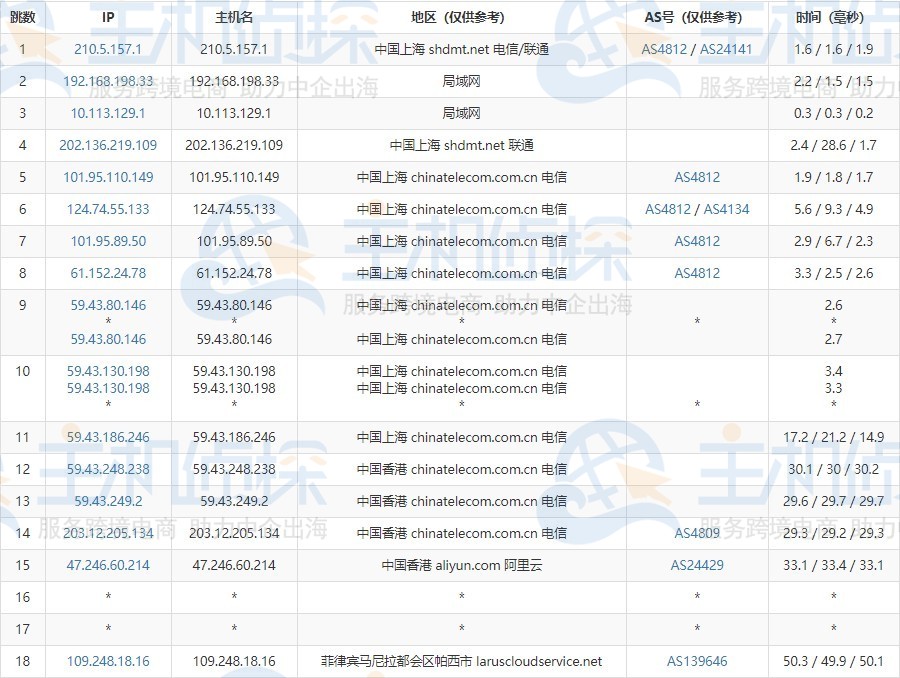Click the IP link 59.43.248.238
Image resolution: width=900 pixels, height=678 pixels.
(x=108, y=470)
